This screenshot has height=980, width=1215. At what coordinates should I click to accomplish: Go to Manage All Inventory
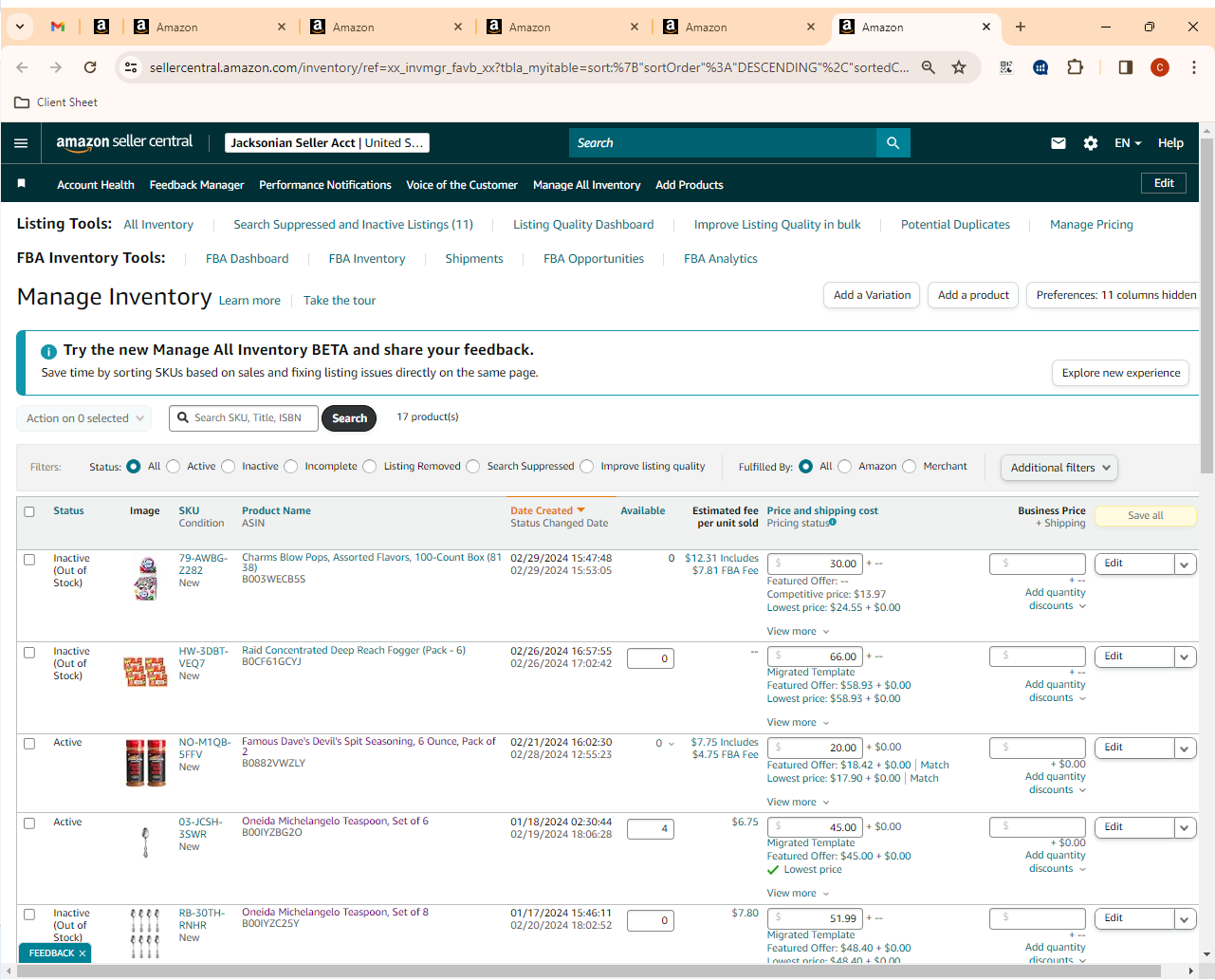point(587,185)
